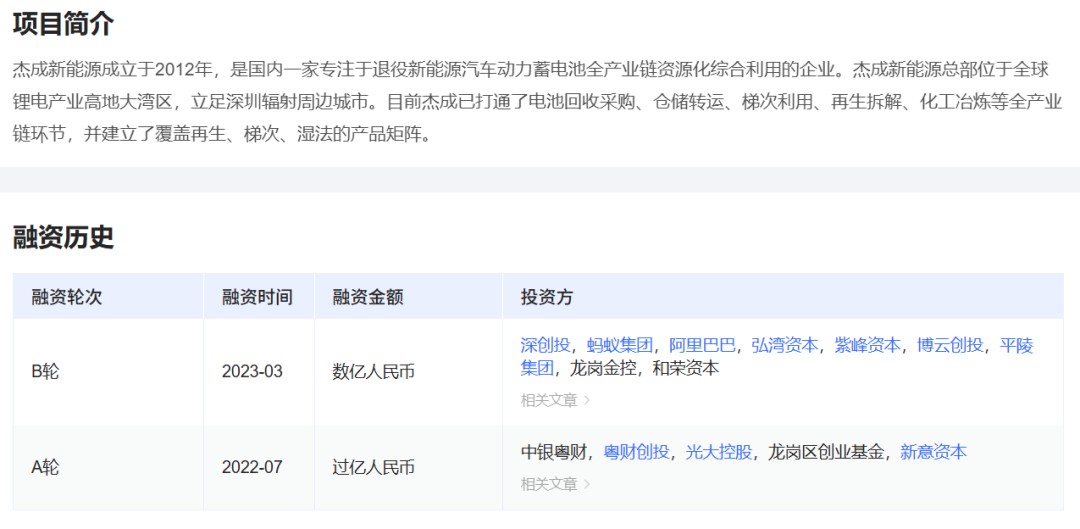Open the 深创投 investor link
The height and width of the screenshot is (529, 1080).
click(545, 345)
